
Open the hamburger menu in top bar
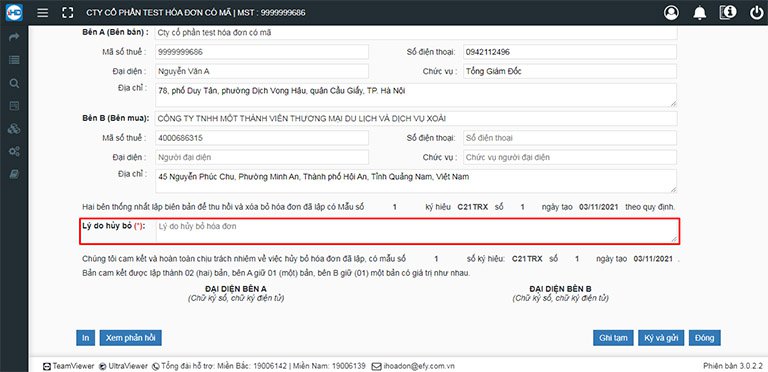pos(43,13)
